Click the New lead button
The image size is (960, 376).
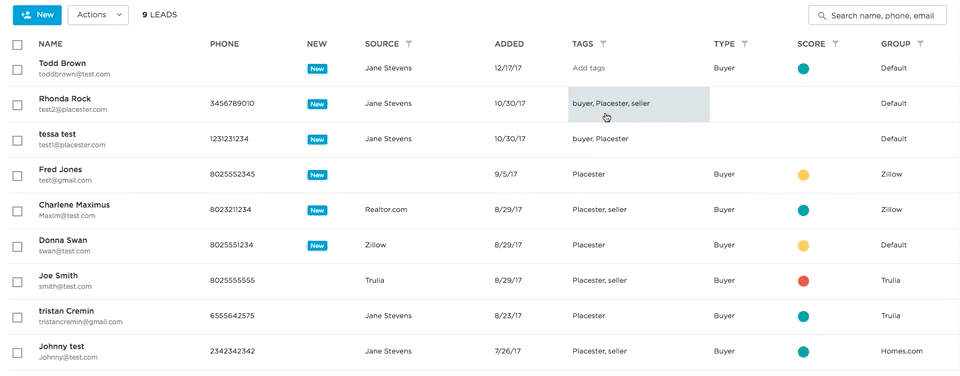pyautogui.click(x=37, y=15)
